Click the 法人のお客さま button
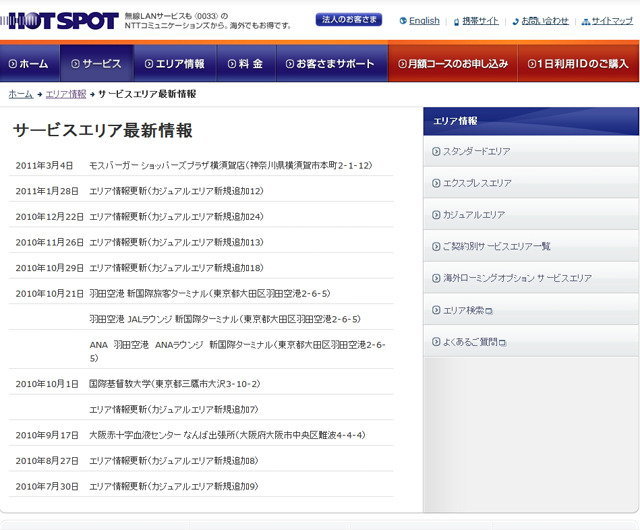The height and width of the screenshot is (530, 640). [349, 20]
